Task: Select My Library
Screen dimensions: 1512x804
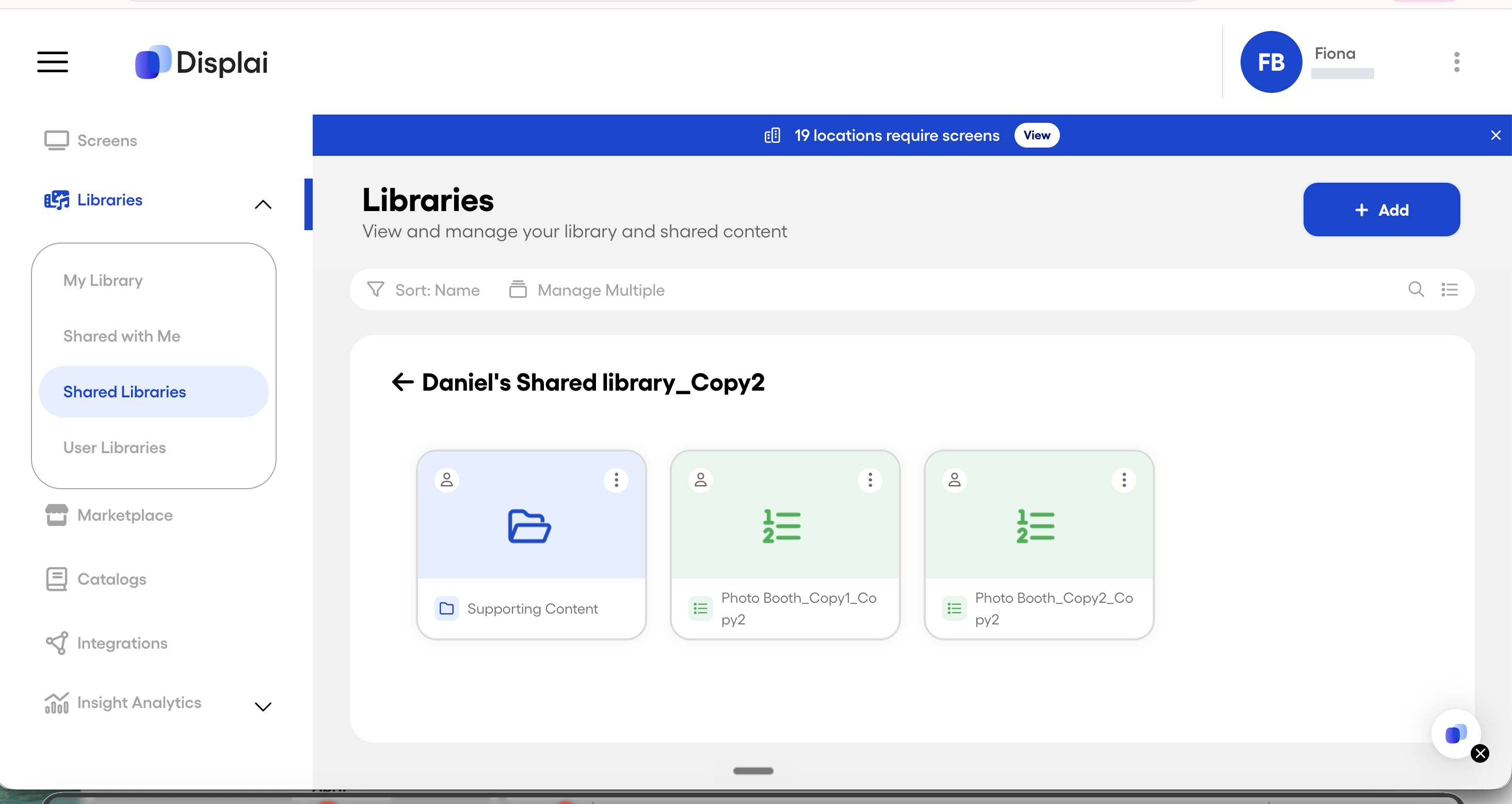Action: pos(103,281)
